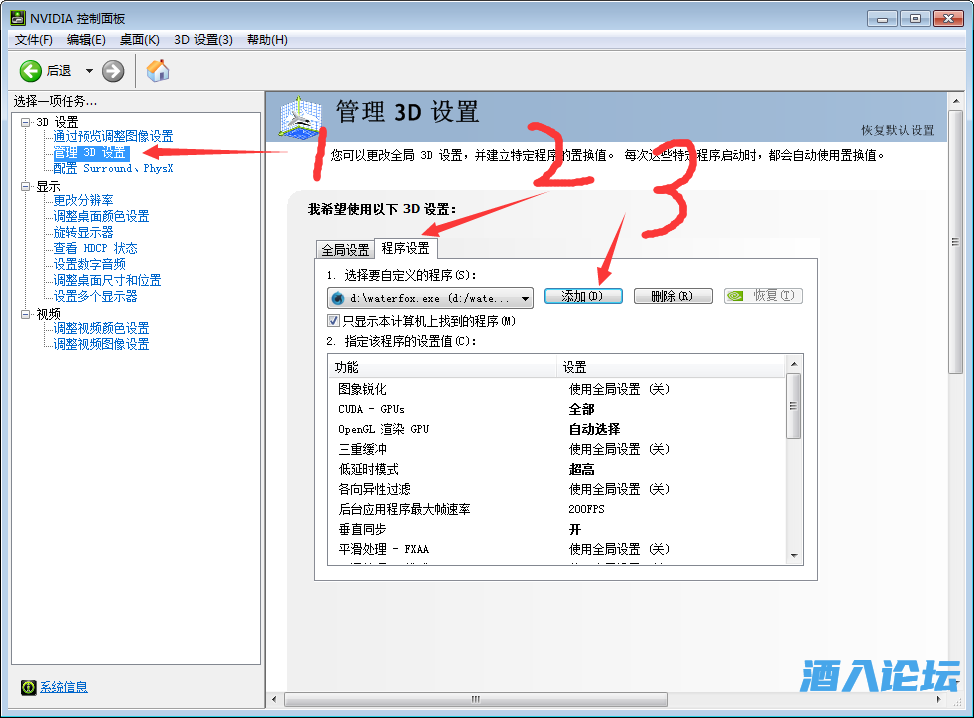Viewport: 974px width, 718px height.
Task: Select the 各向异性过滤 setting row
Action: 557,489
